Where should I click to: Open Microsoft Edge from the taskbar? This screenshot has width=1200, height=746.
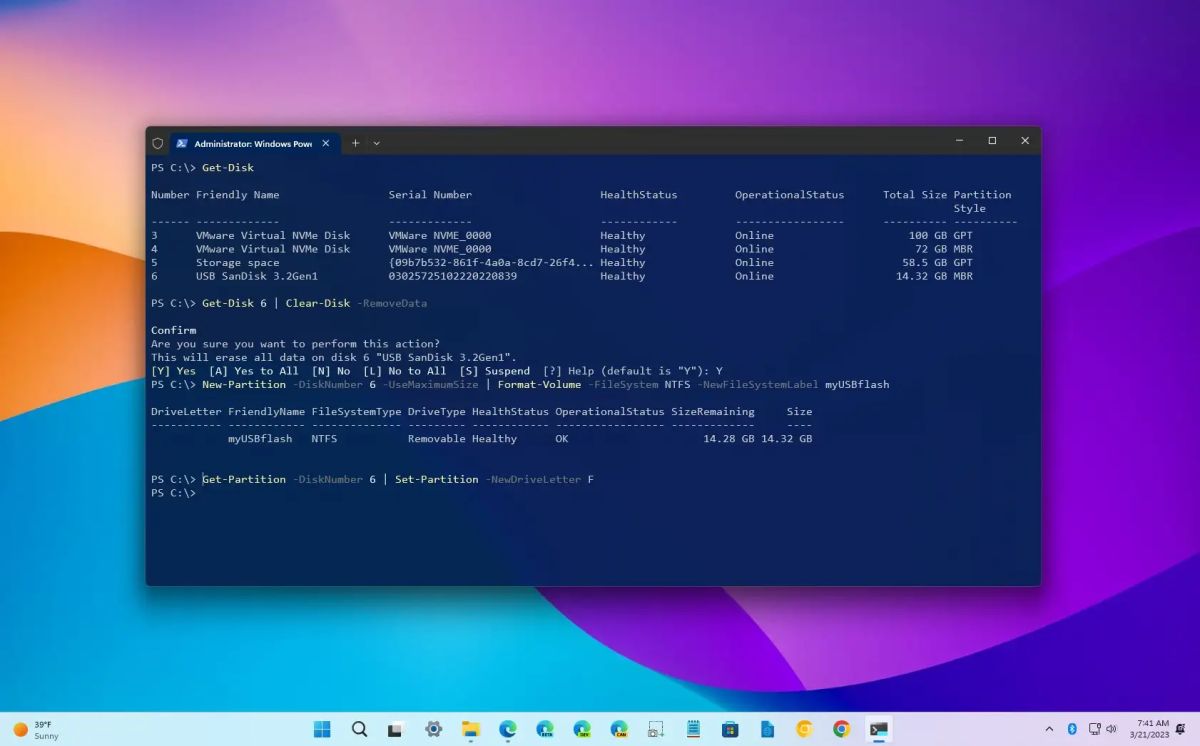click(x=506, y=729)
